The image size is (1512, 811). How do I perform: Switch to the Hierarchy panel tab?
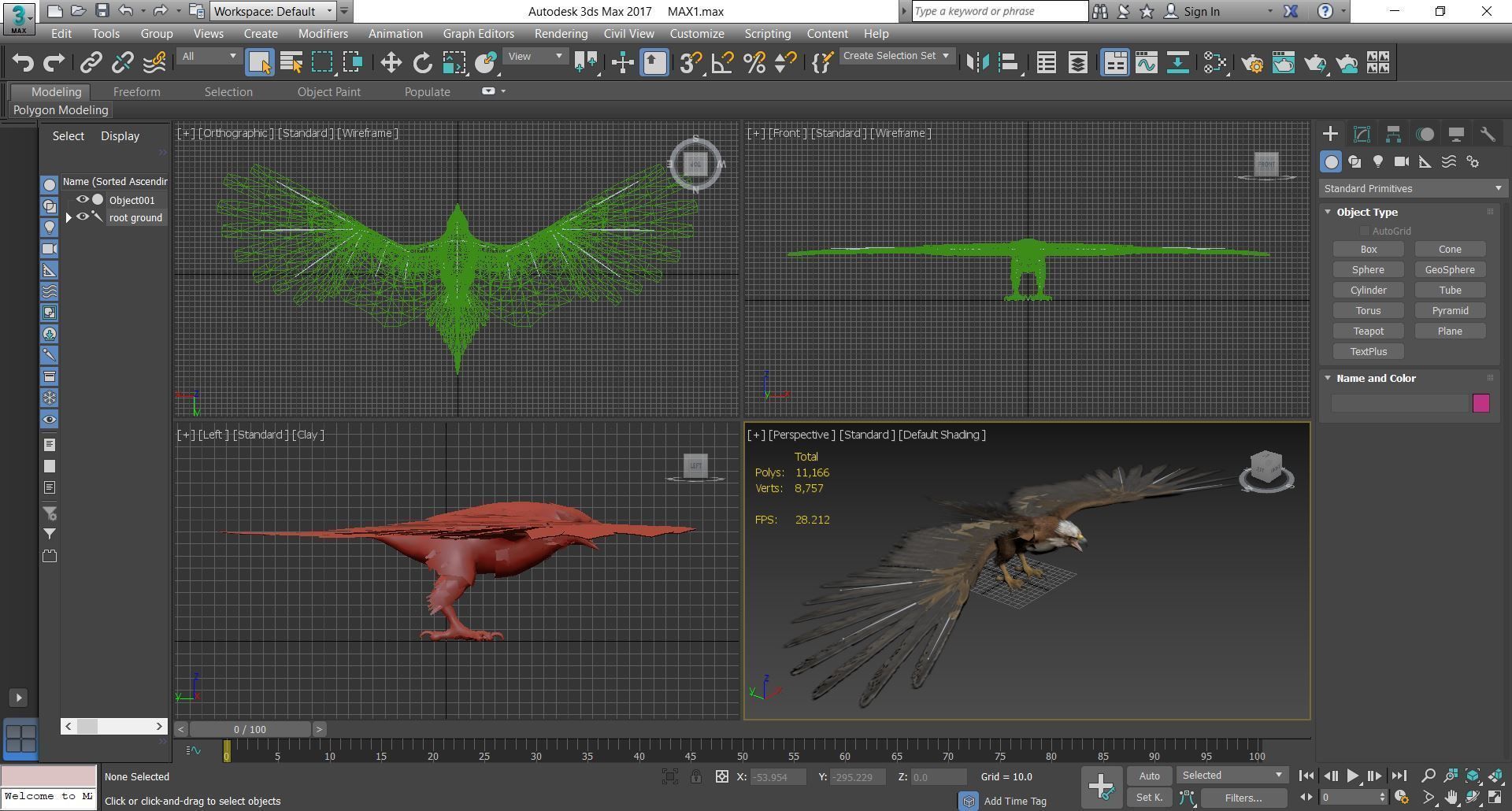point(1393,134)
